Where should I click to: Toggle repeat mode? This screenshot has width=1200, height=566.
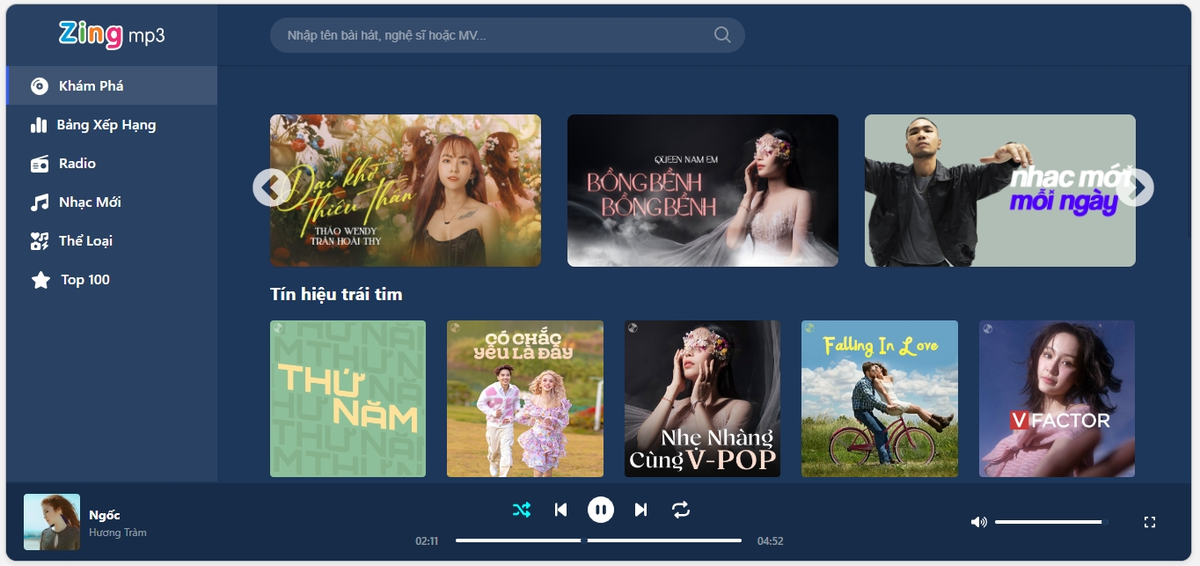681,510
